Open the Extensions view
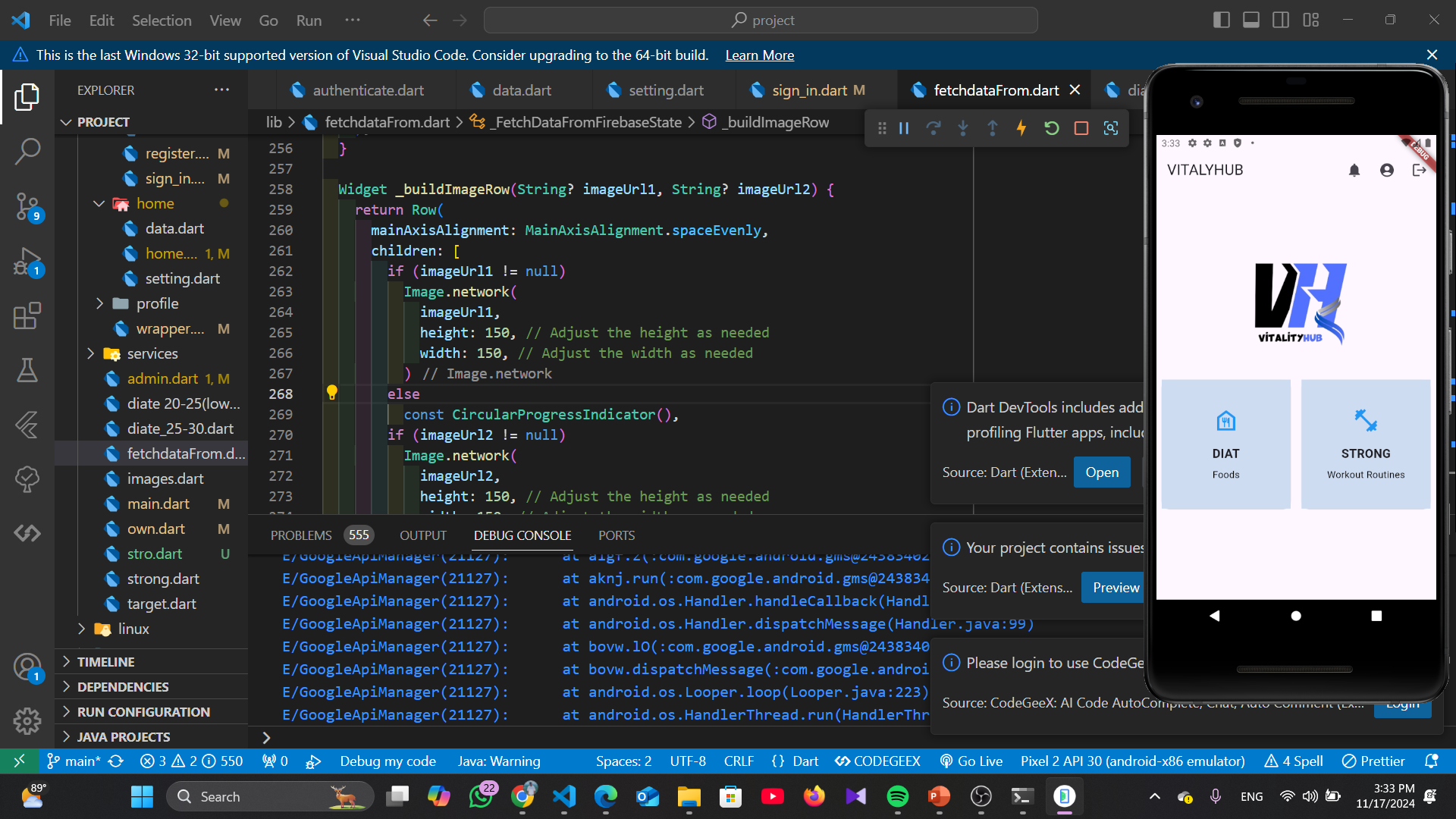The image size is (1456, 819). (x=27, y=315)
